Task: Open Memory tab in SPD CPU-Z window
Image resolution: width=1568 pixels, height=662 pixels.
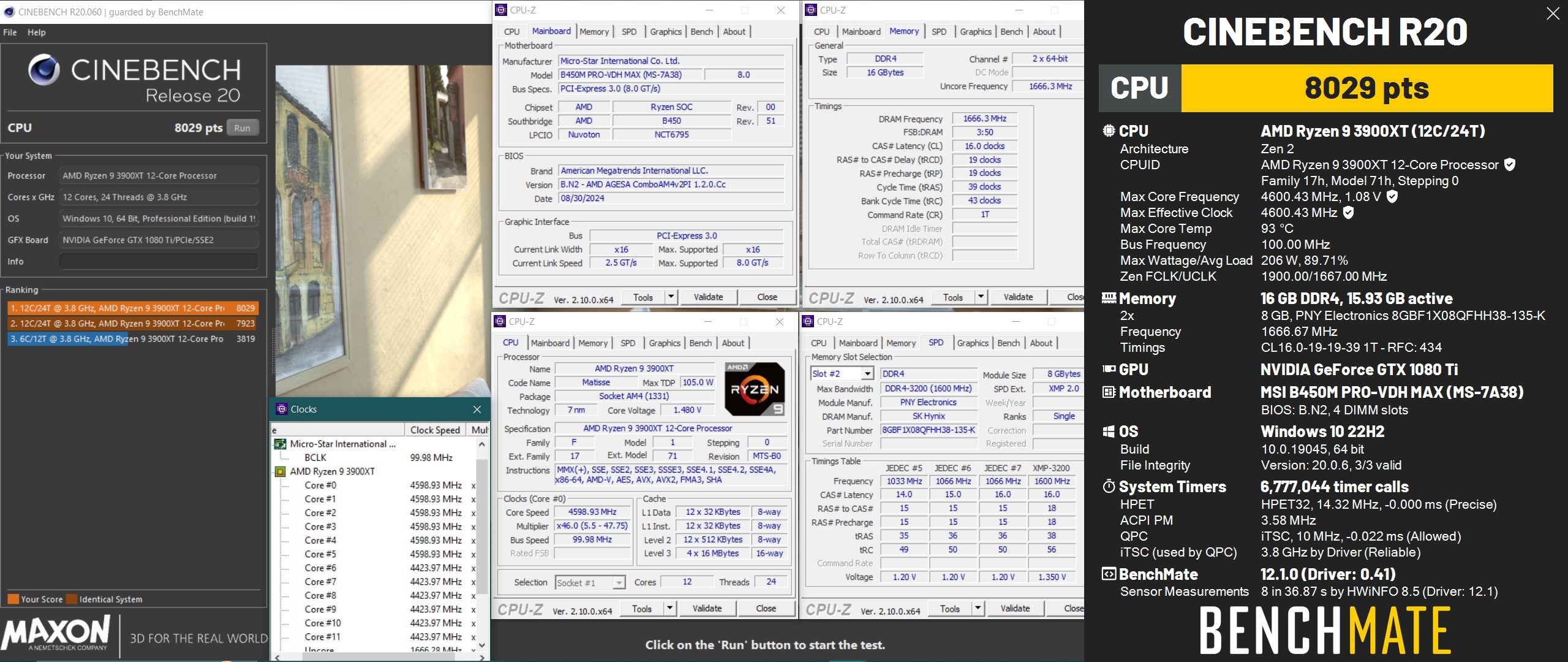Action: tap(901, 343)
